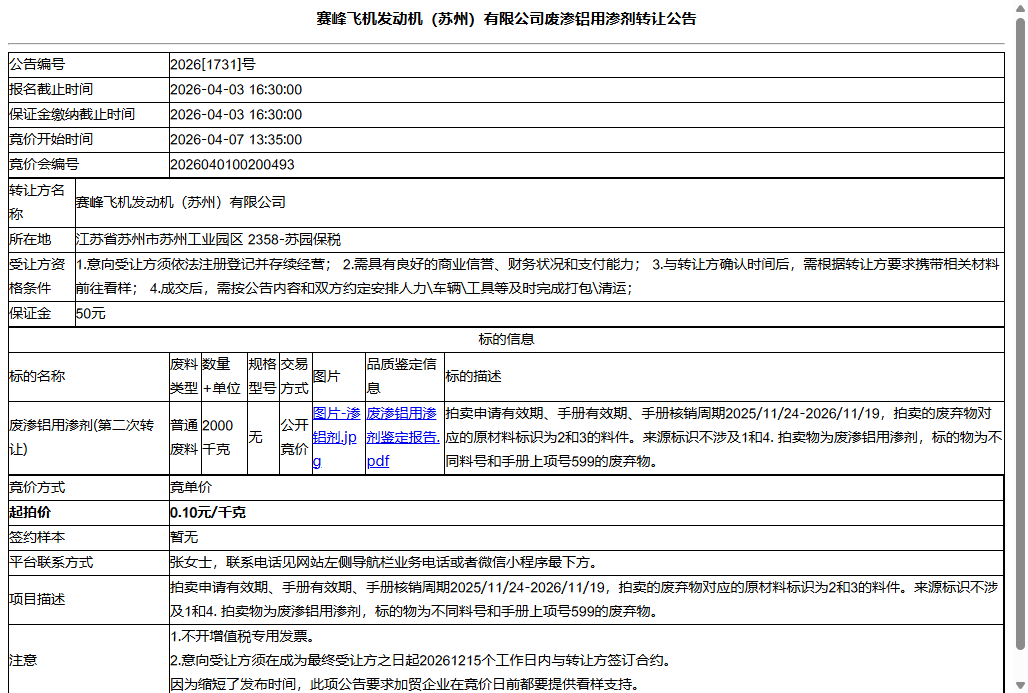
Task: Click the 竞单价 value
Action: tap(191, 487)
